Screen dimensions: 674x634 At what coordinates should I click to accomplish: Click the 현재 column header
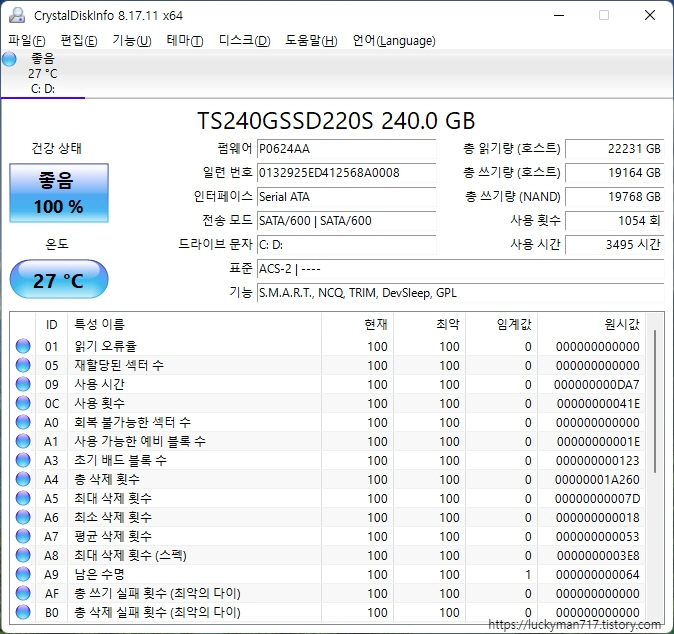pyautogui.click(x=357, y=325)
